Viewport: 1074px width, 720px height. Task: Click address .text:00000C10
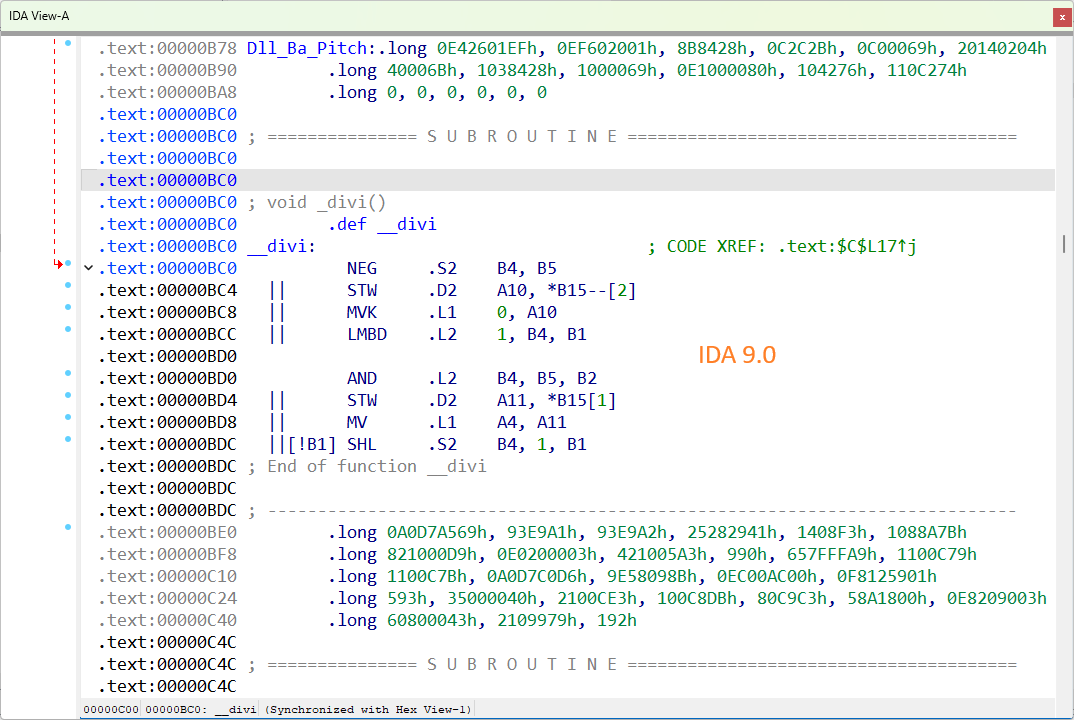coord(167,576)
